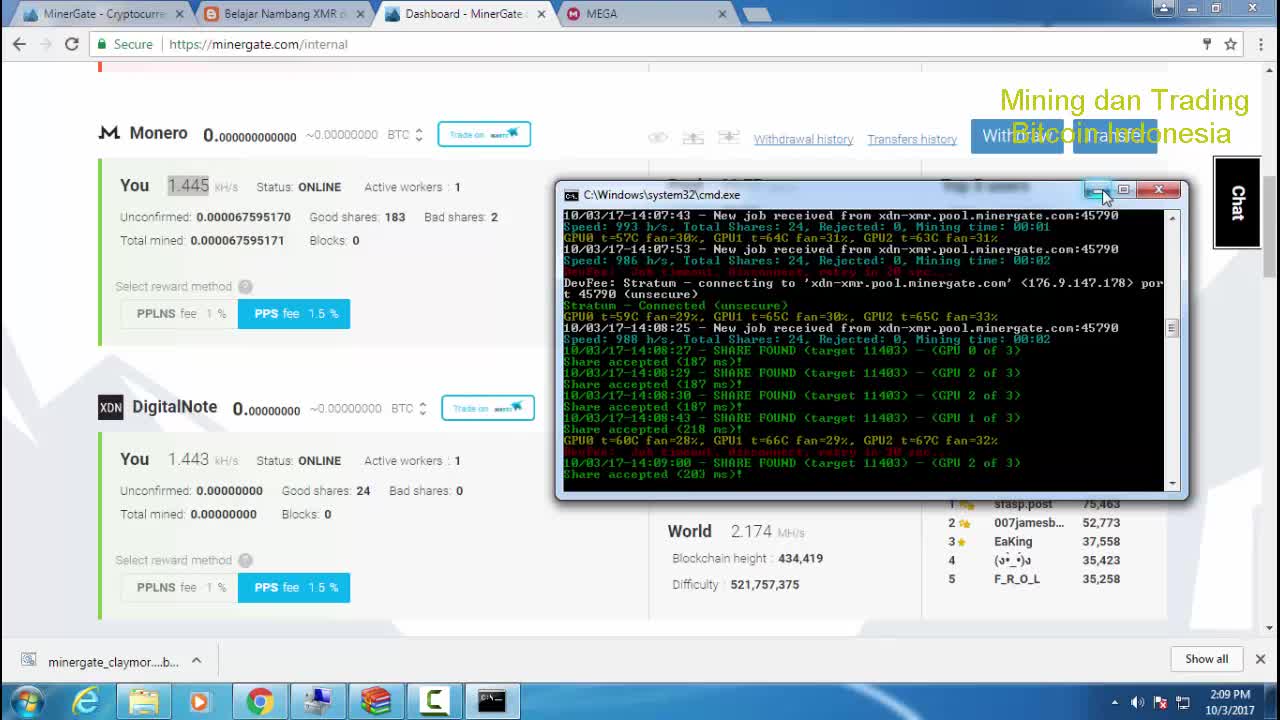Expand options for the minergate_claymore download
Screen dimensions: 1280x720
pyautogui.click(x=197, y=660)
